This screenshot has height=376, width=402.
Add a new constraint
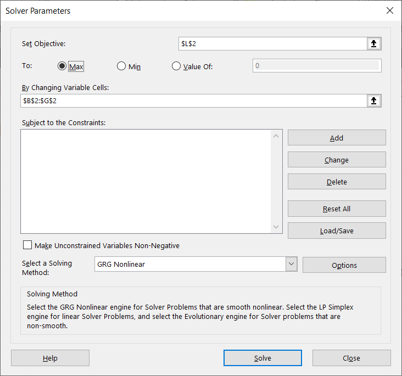pyautogui.click(x=337, y=138)
